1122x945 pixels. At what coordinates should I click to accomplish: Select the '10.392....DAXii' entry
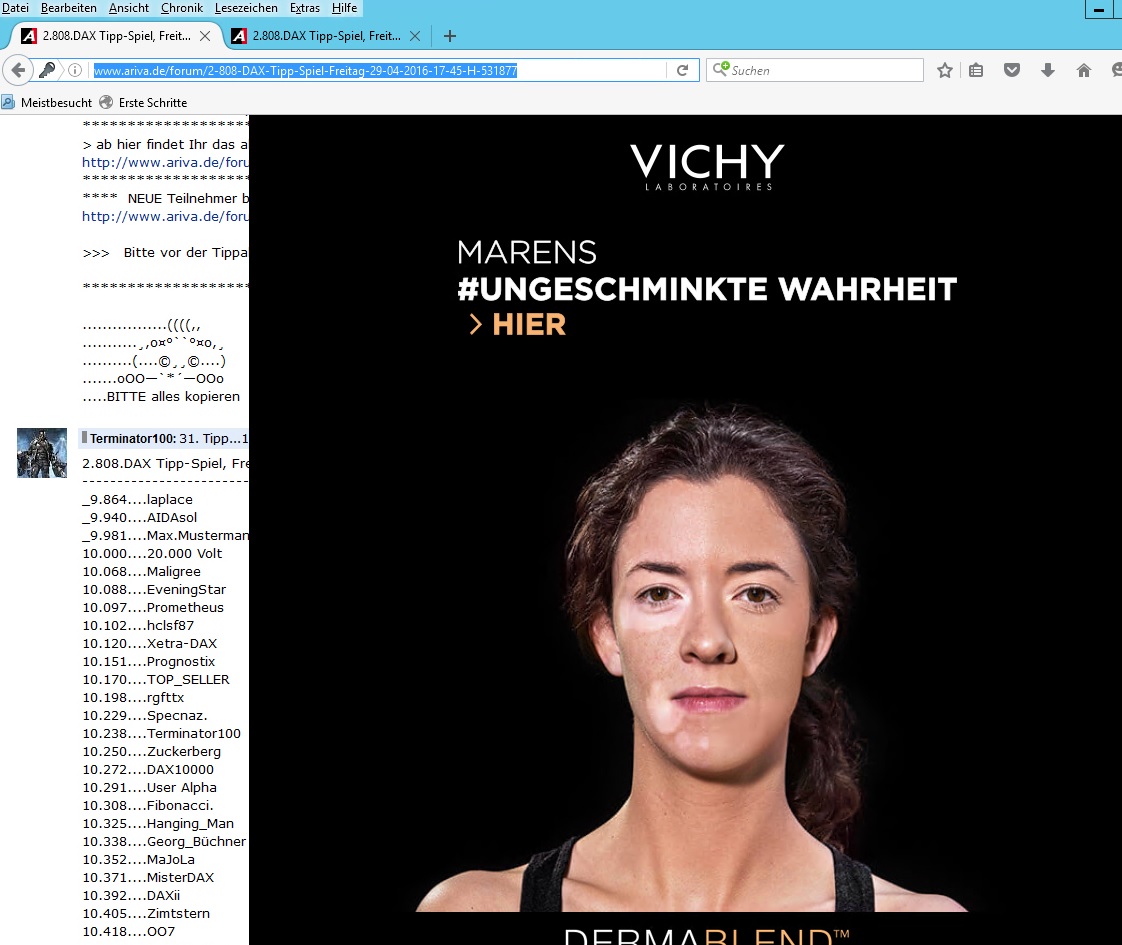[132, 896]
